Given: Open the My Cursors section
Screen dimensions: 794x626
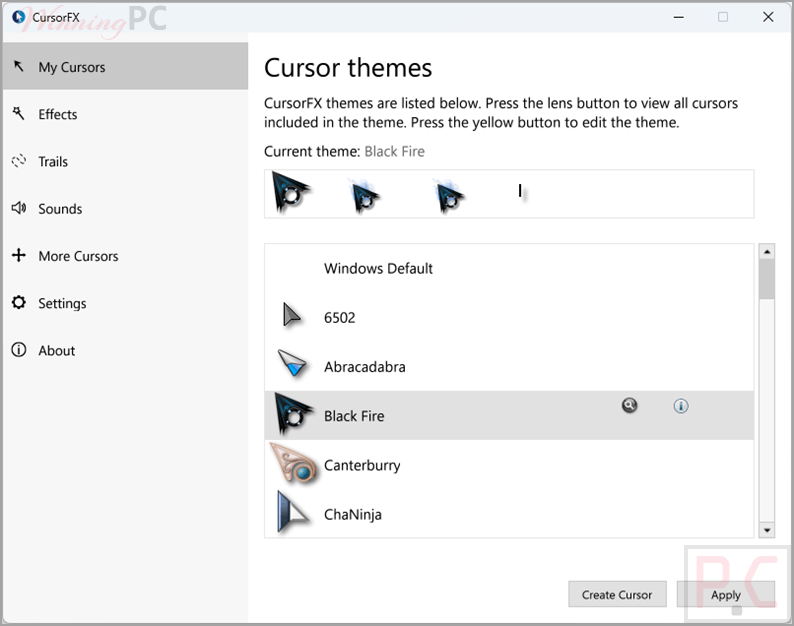Looking at the screenshot, I should [125, 66].
